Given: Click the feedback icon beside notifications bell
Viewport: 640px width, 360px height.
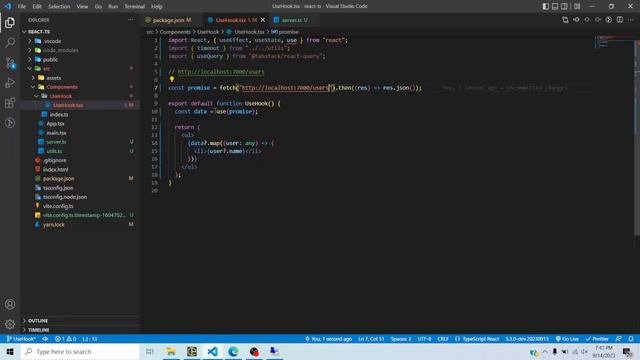Looking at the screenshot, I should pos(619,339).
